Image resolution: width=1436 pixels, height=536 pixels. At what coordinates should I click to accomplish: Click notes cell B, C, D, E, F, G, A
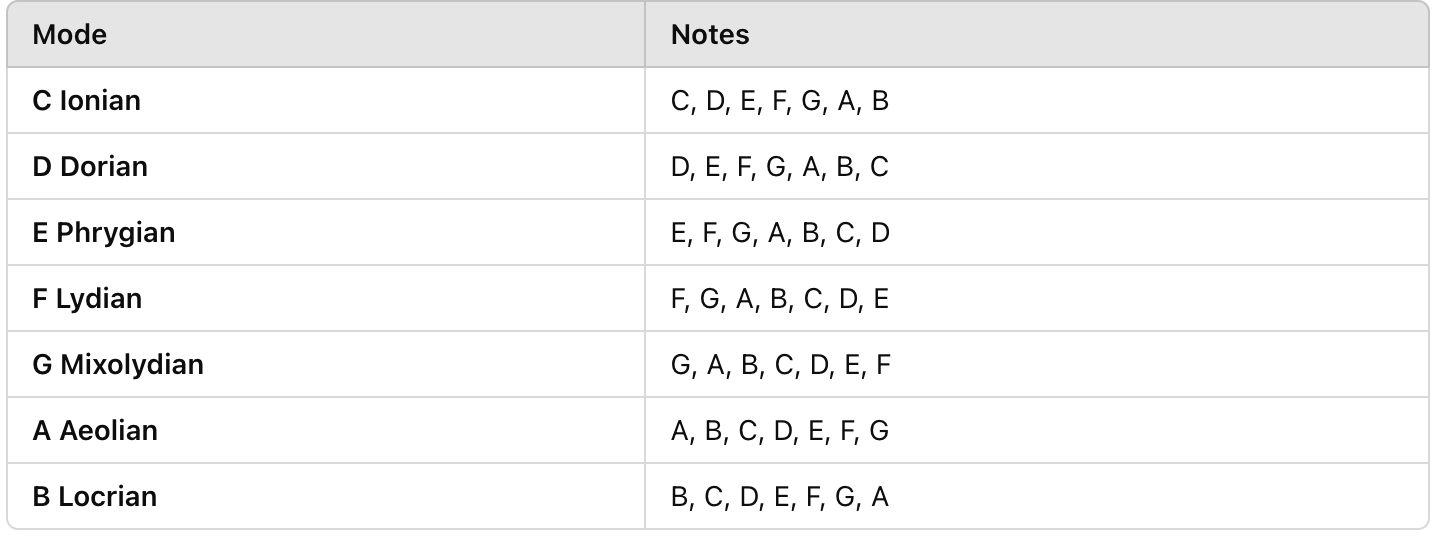click(780, 498)
